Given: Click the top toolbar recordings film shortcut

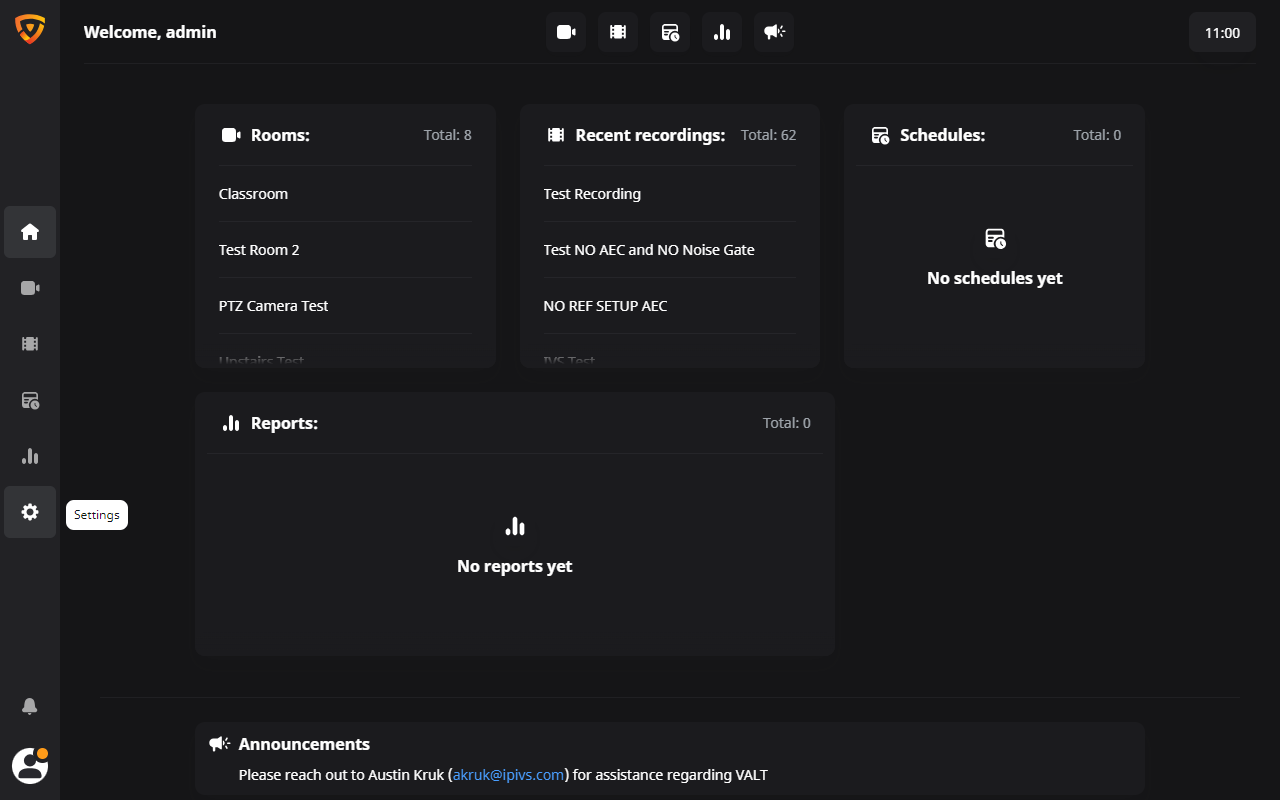Looking at the screenshot, I should pyautogui.click(x=618, y=32).
